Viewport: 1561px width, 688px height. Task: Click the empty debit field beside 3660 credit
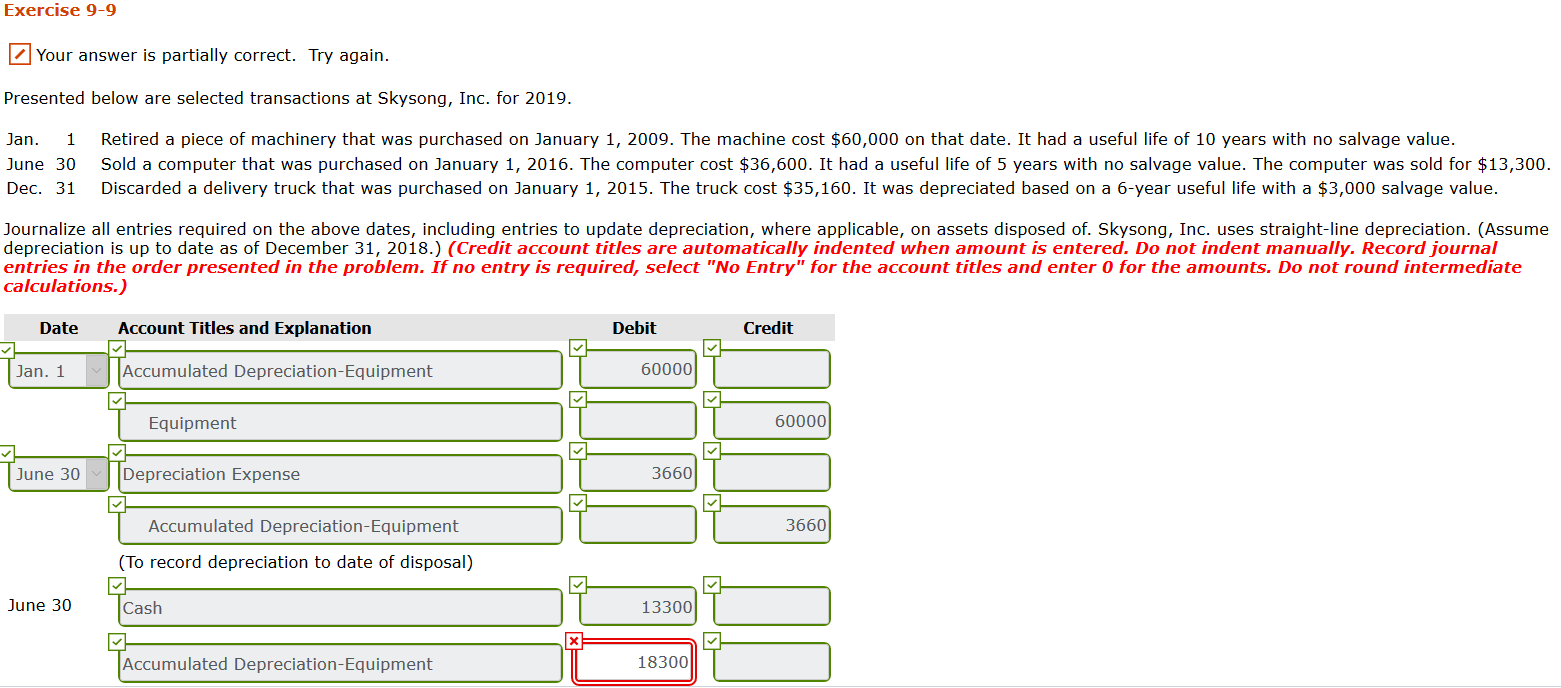click(638, 525)
